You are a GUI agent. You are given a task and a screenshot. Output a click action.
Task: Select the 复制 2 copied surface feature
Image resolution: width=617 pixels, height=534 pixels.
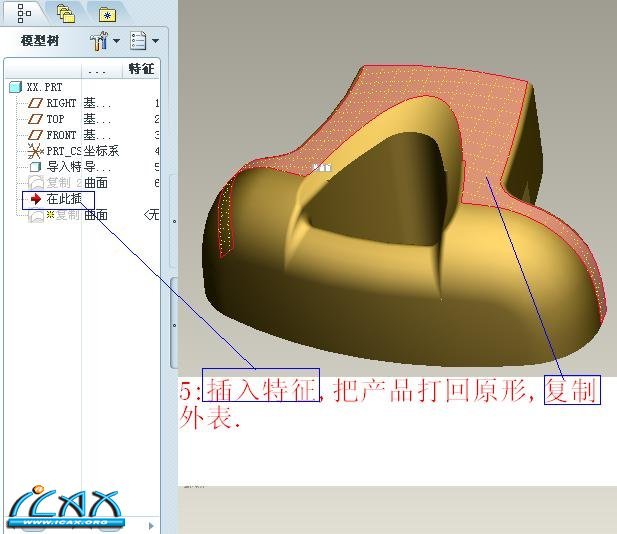[x=56, y=183]
